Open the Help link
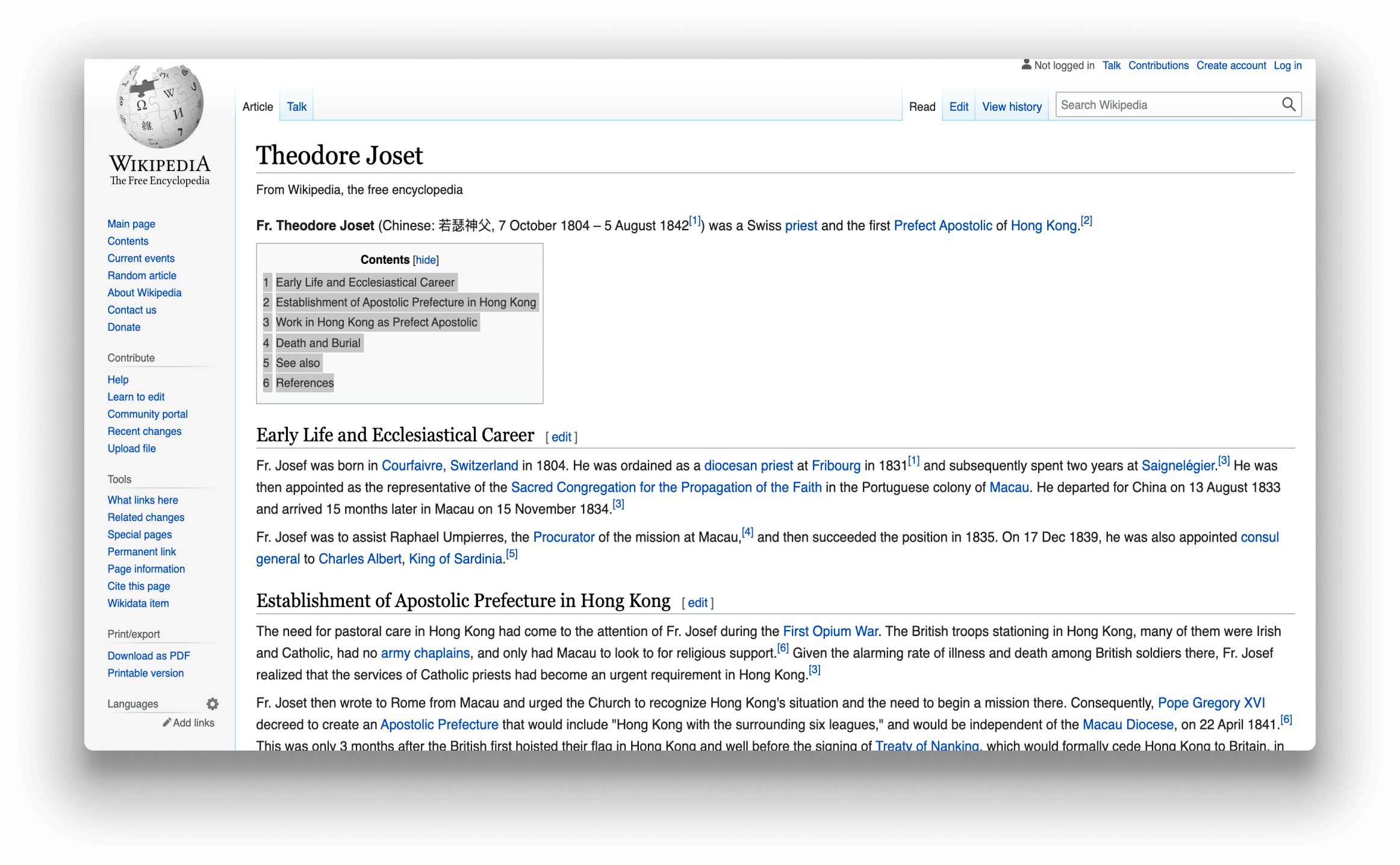The width and height of the screenshot is (1400, 865). [x=118, y=379]
